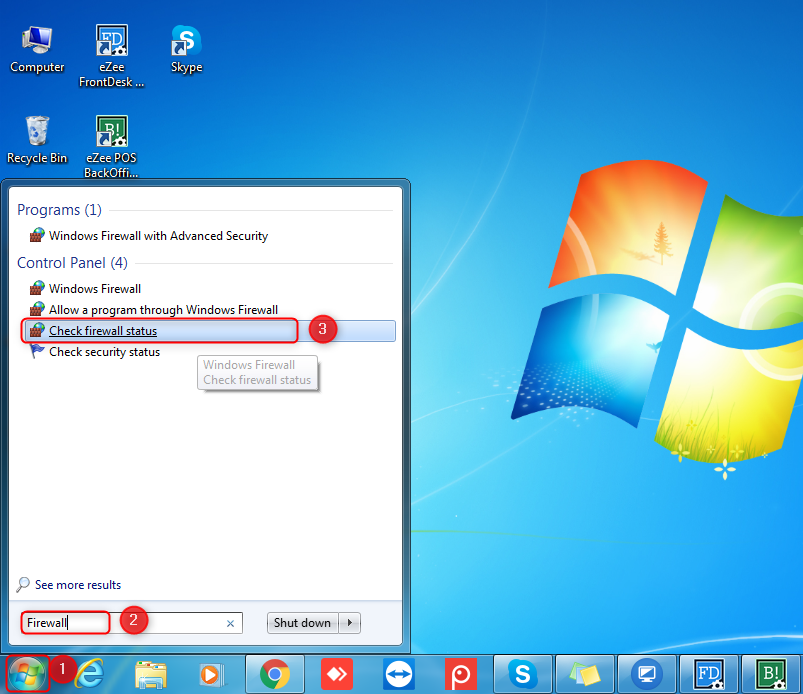Open eZee FrontDesk desktop shortcut

[112, 56]
